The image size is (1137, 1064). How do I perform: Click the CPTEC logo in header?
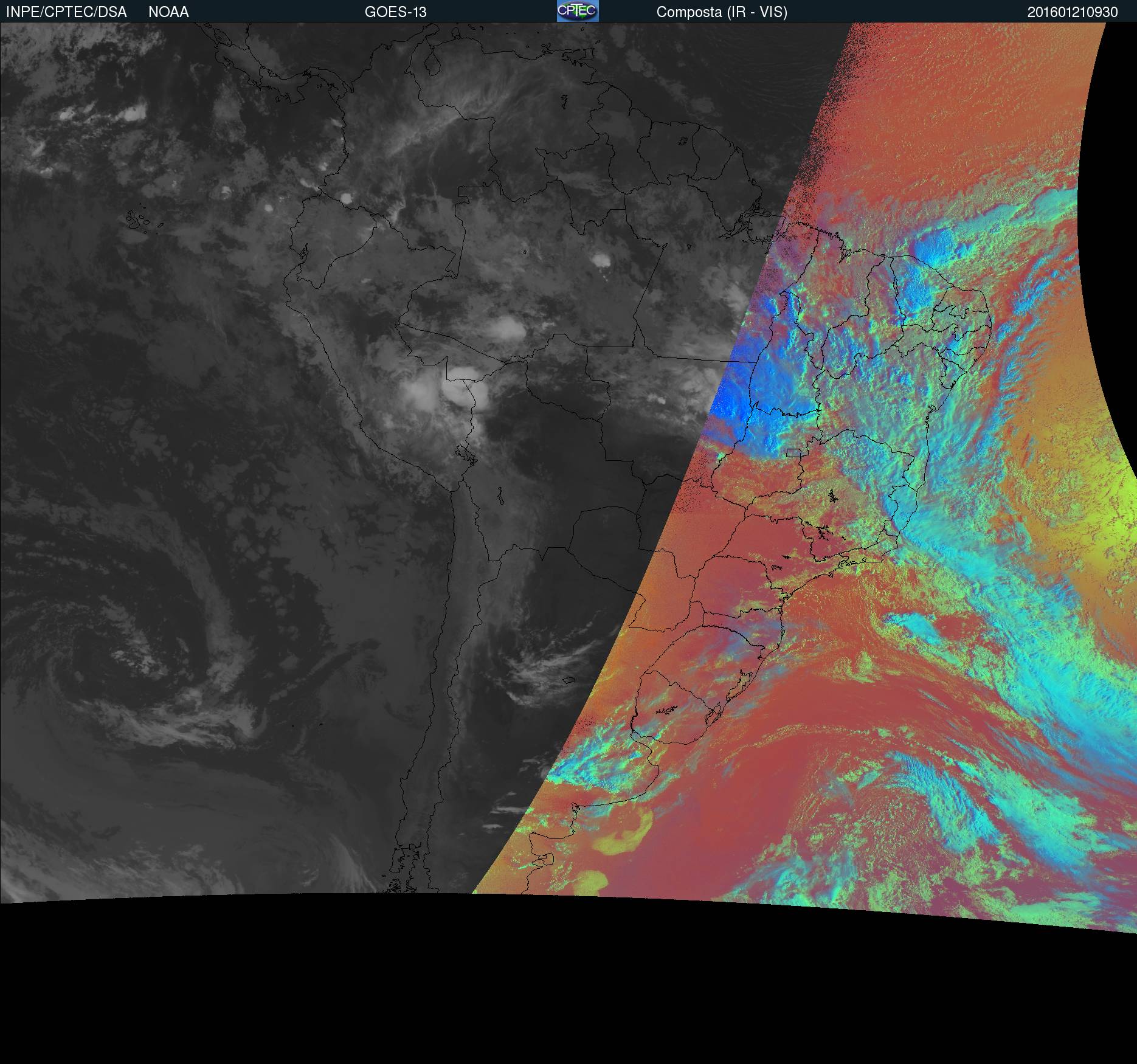pos(578,11)
